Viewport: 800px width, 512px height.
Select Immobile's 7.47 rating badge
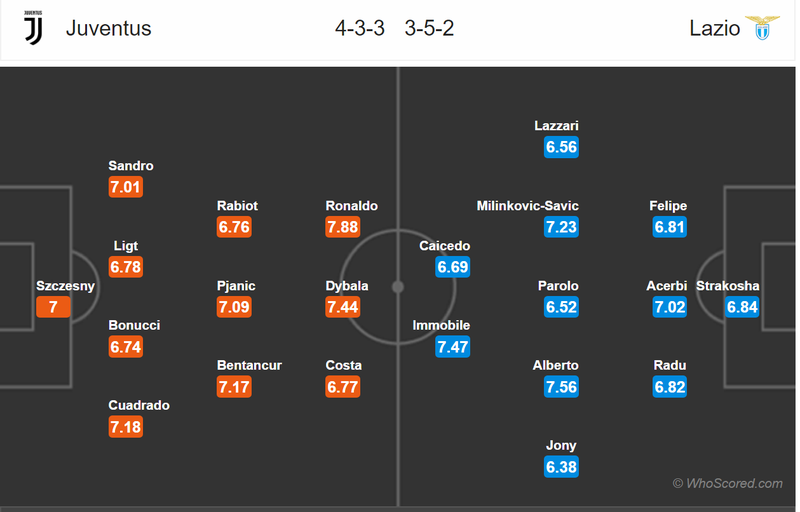[x=452, y=347]
